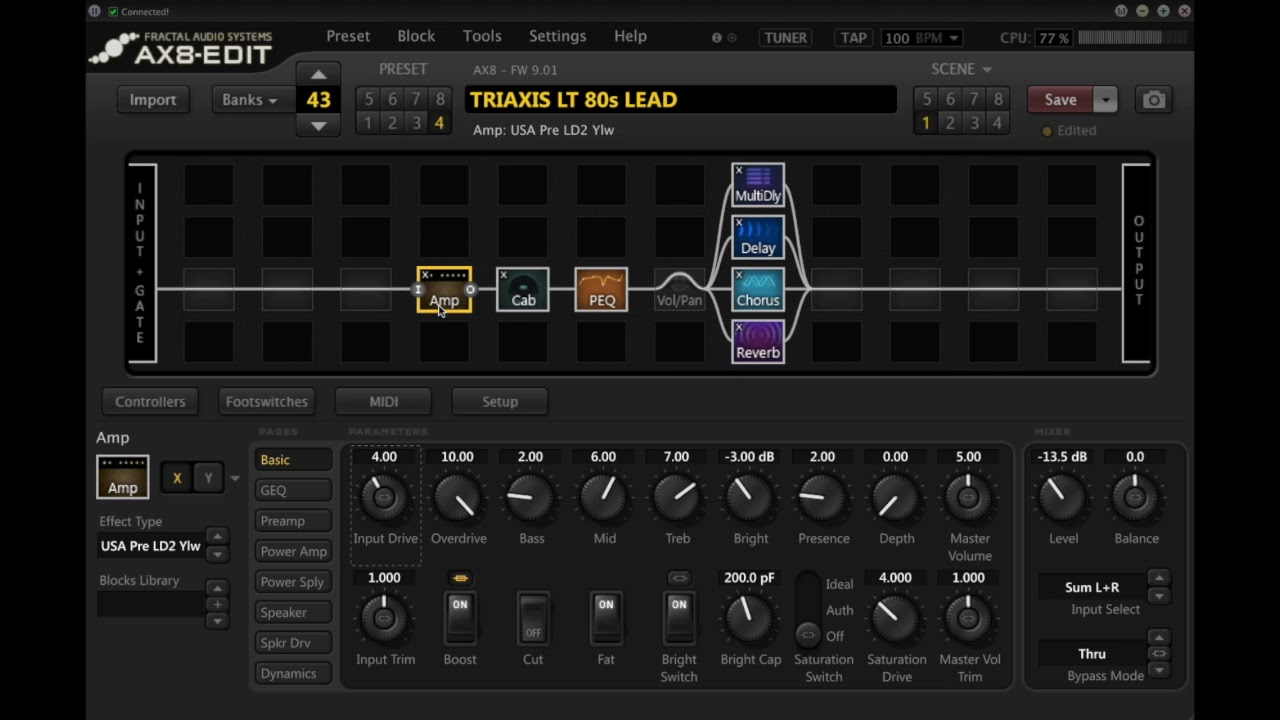Toggle the Boost switch
The width and height of the screenshot is (1280, 720).
[459, 618]
